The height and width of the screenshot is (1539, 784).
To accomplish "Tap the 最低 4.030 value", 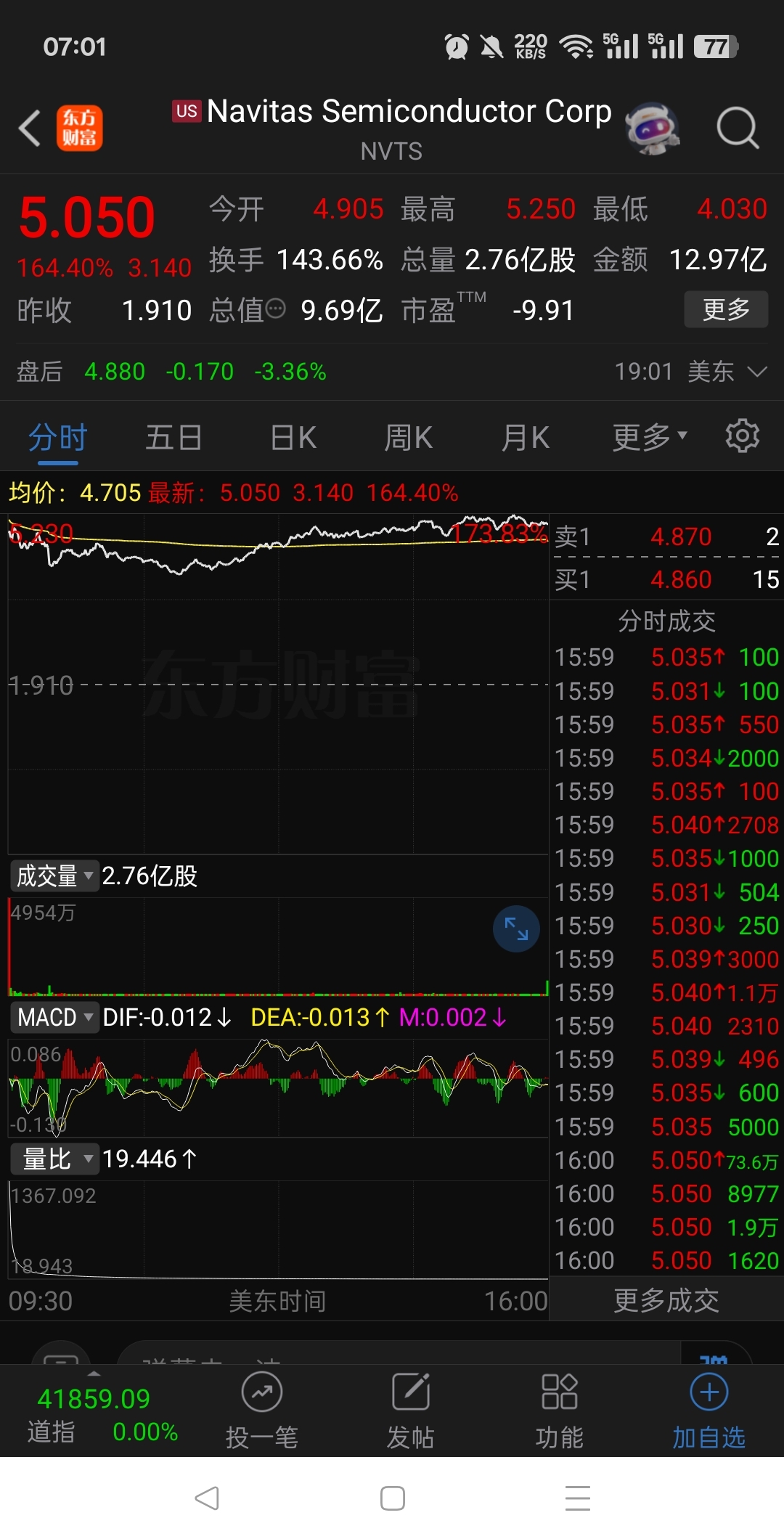I will (x=732, y=209).
